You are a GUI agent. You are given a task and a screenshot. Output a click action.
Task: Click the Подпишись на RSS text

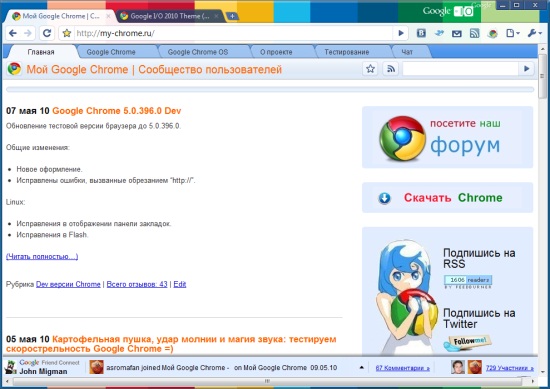click(479, 258)
